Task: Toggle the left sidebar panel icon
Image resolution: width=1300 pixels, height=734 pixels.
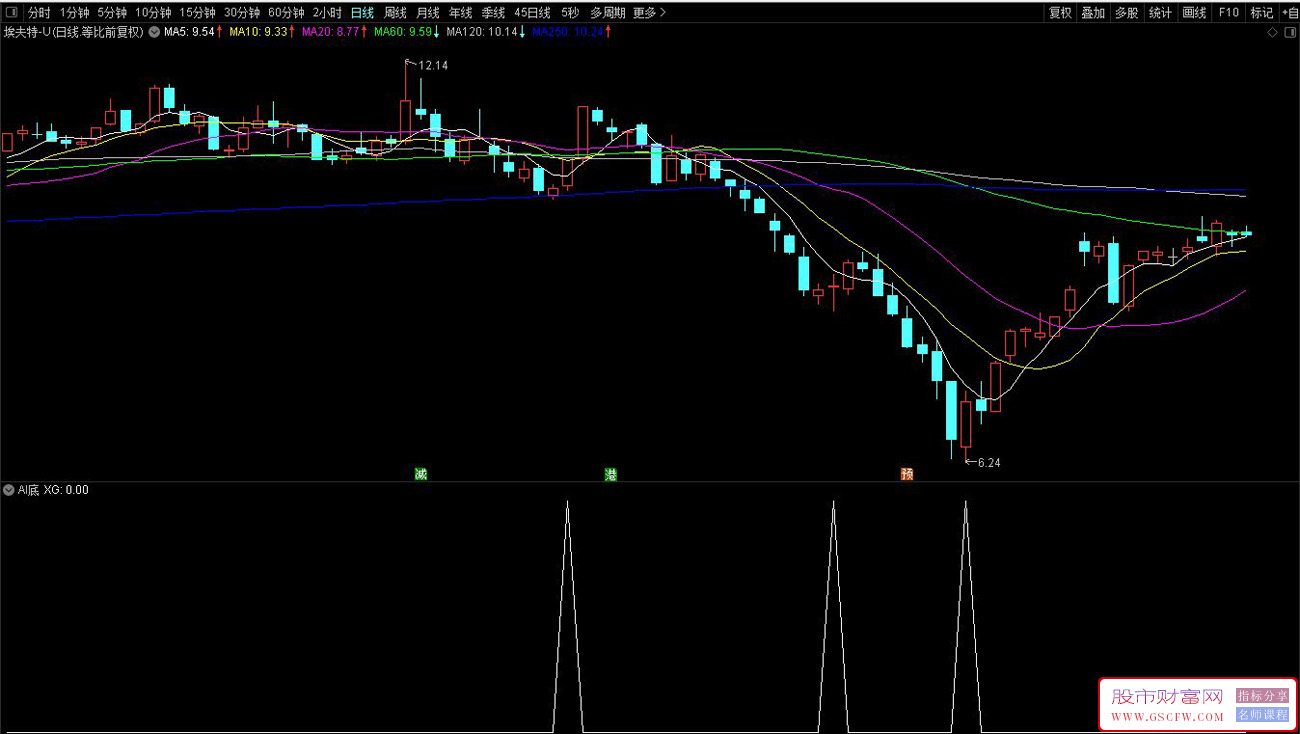Action: coord(12,13)
